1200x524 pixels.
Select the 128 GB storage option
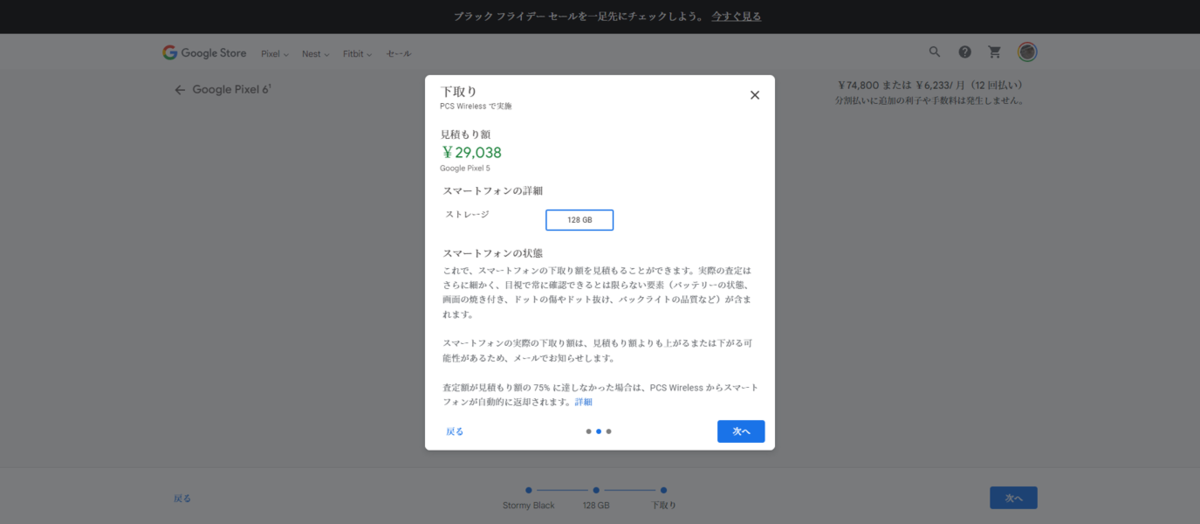click(579, 220)
